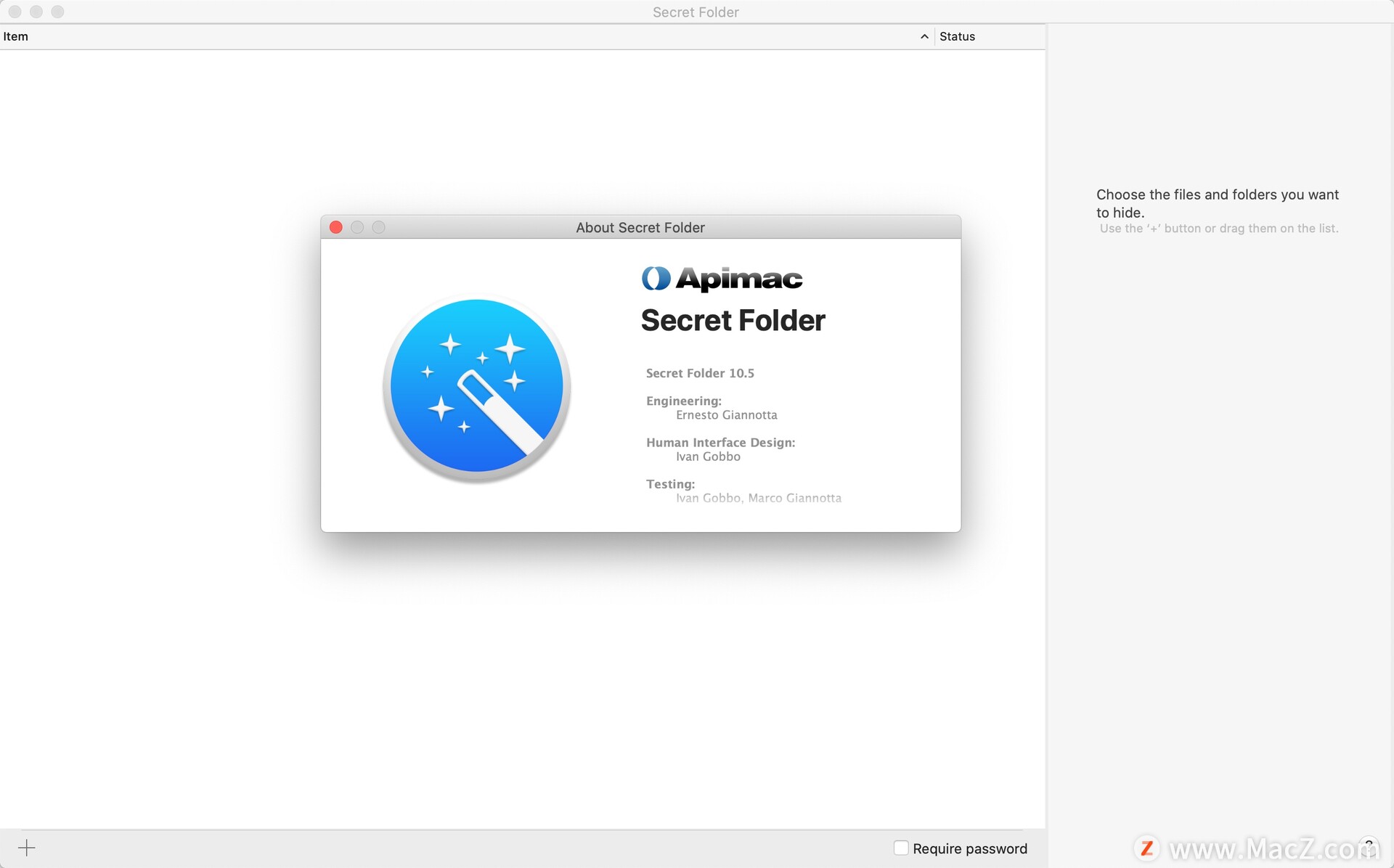
Task: Click the main window minimize button
Action: (x=36, y=12)
